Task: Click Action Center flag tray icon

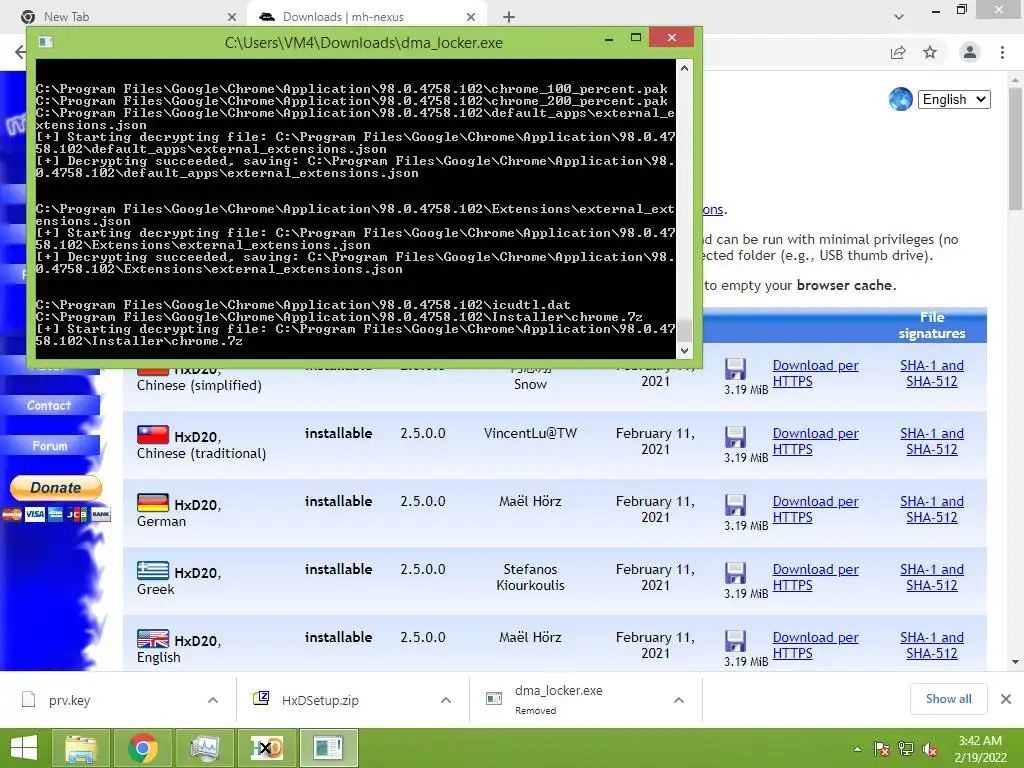Action: tap(881, 749)
